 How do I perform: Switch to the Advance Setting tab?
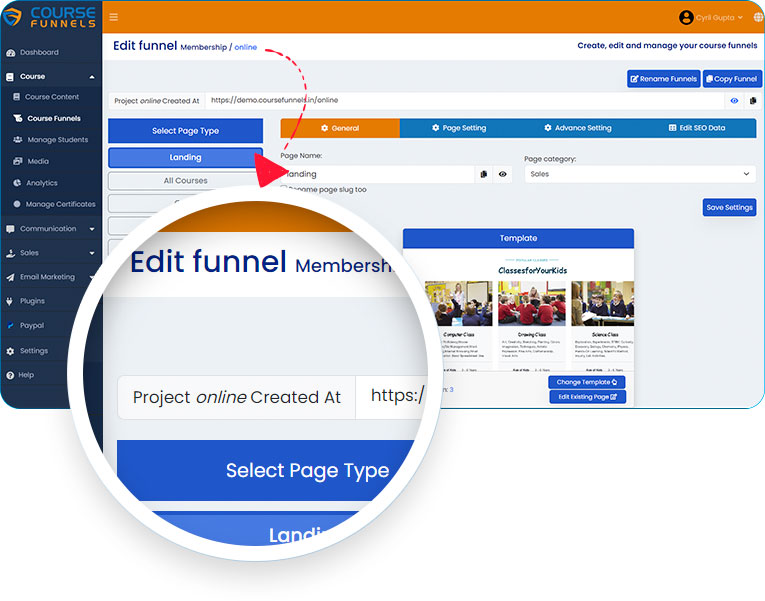point(578,128)
